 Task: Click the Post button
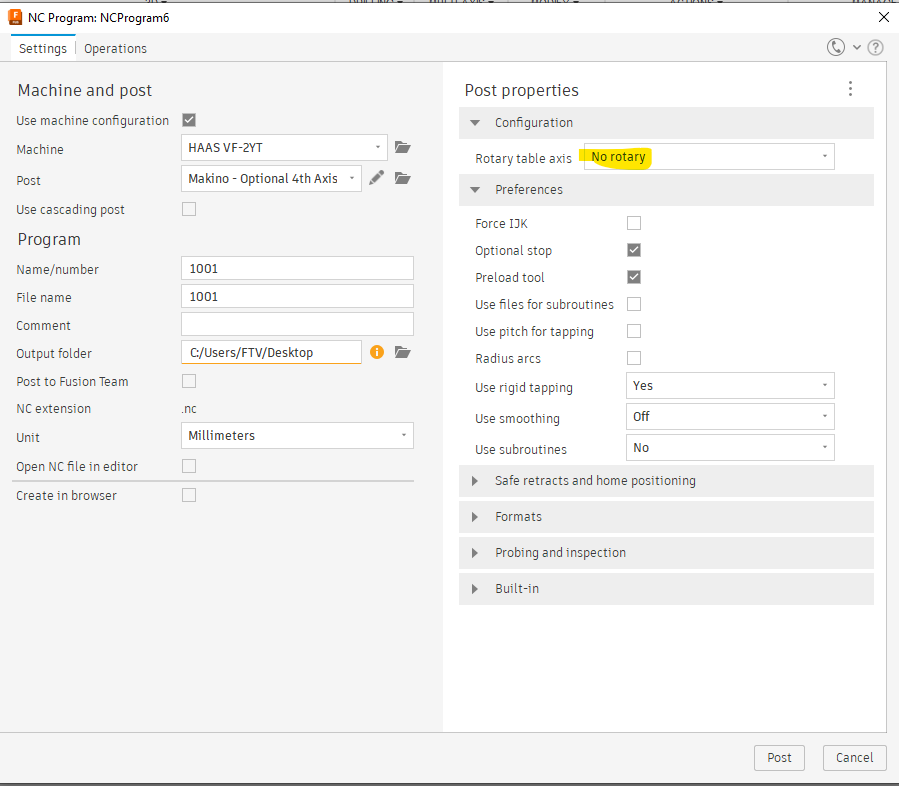point(778,757)
